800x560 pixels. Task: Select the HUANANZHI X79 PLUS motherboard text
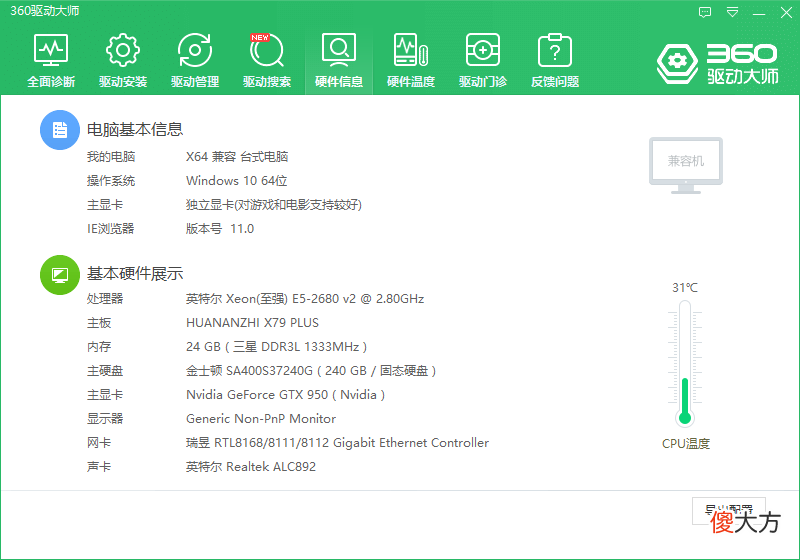253,323
